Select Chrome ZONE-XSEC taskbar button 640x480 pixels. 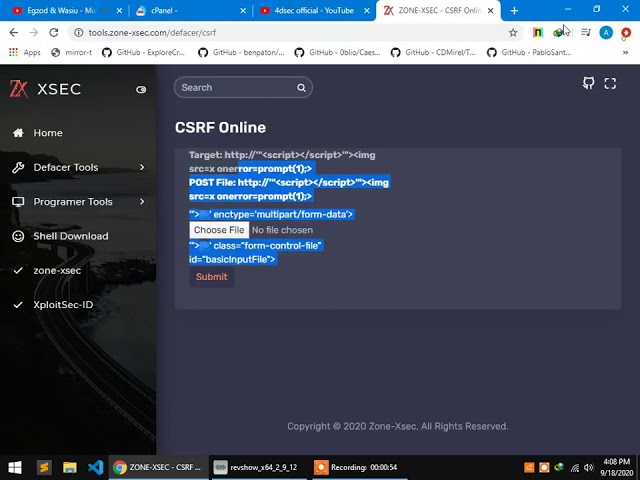pyautogui.click(x=159, y=467)
